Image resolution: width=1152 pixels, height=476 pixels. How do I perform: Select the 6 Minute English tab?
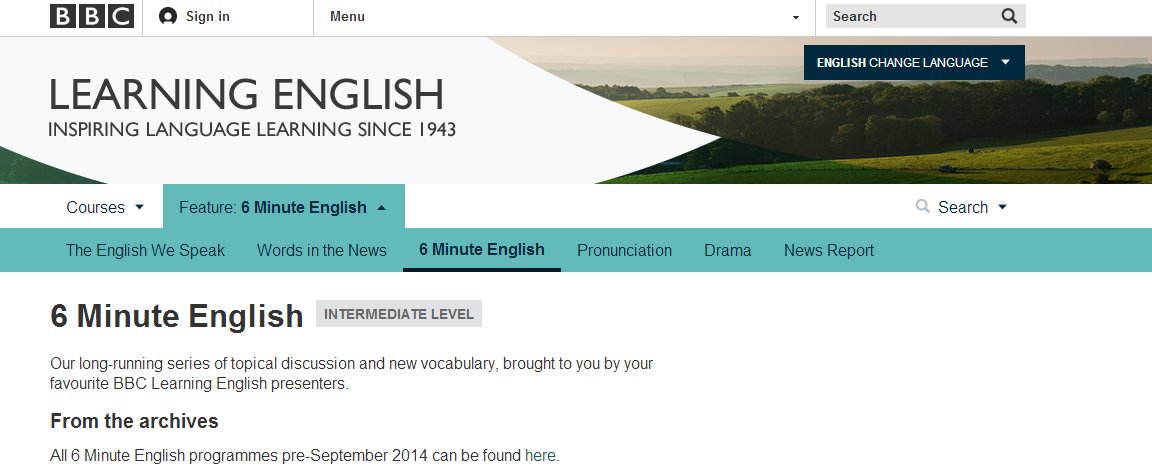point(482,250)
